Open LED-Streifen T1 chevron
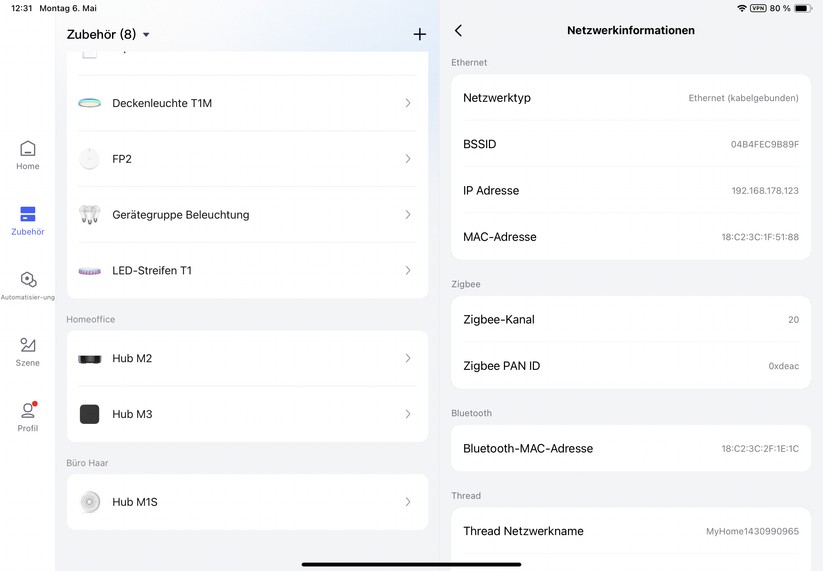Screen dimensions: 823x571 408,270
